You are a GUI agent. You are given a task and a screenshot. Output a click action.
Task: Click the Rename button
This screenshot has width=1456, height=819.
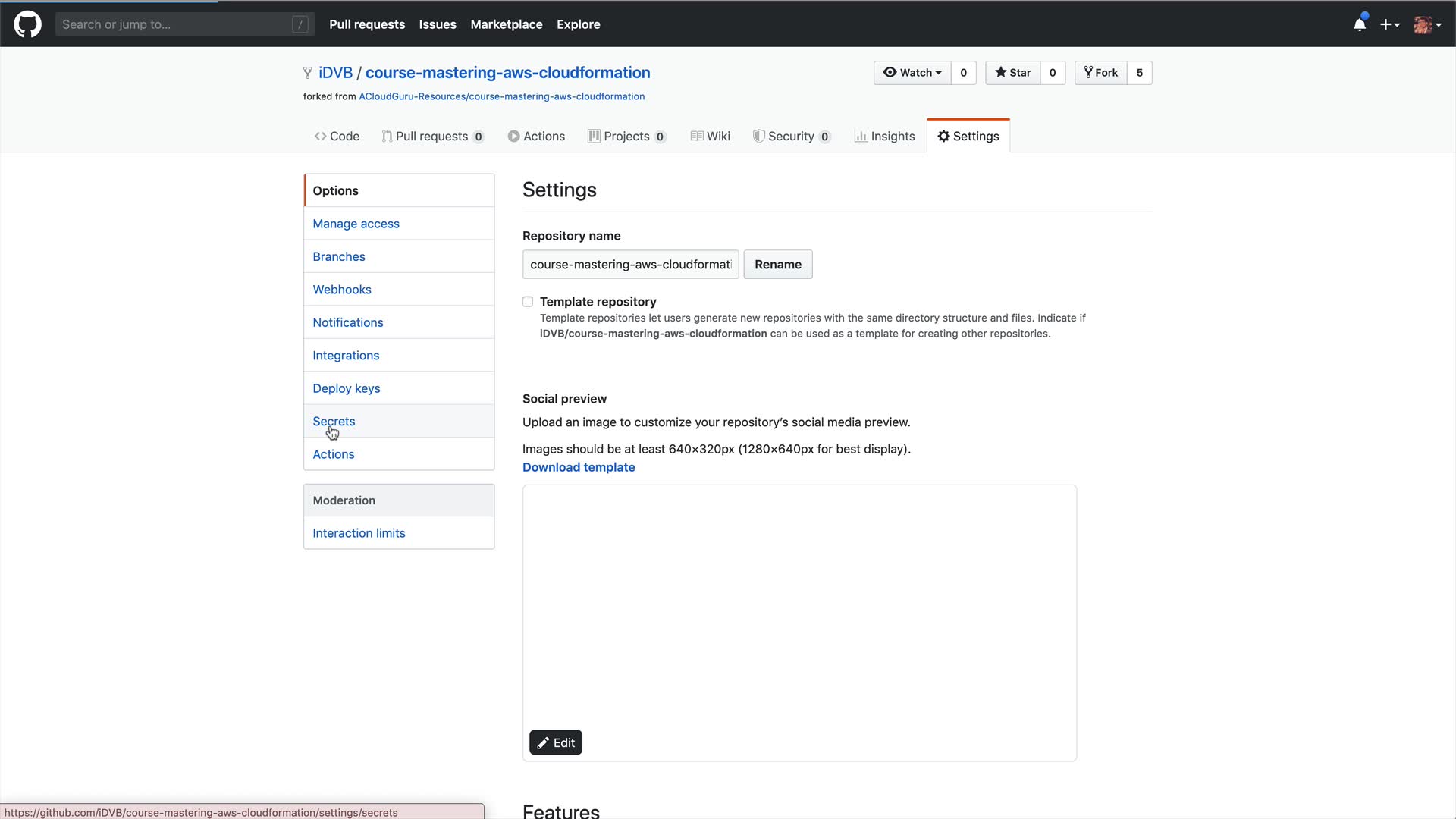click(777, 265)
